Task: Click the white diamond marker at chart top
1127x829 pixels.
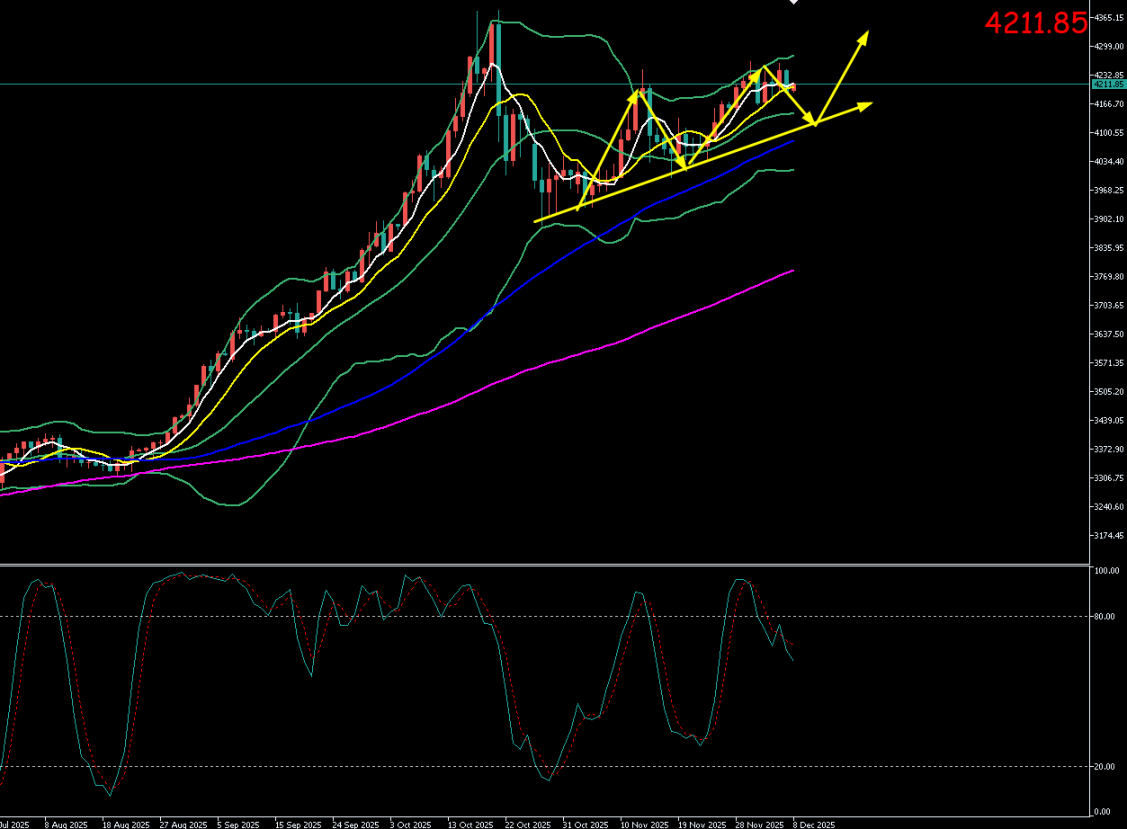Action: point(795,2)
